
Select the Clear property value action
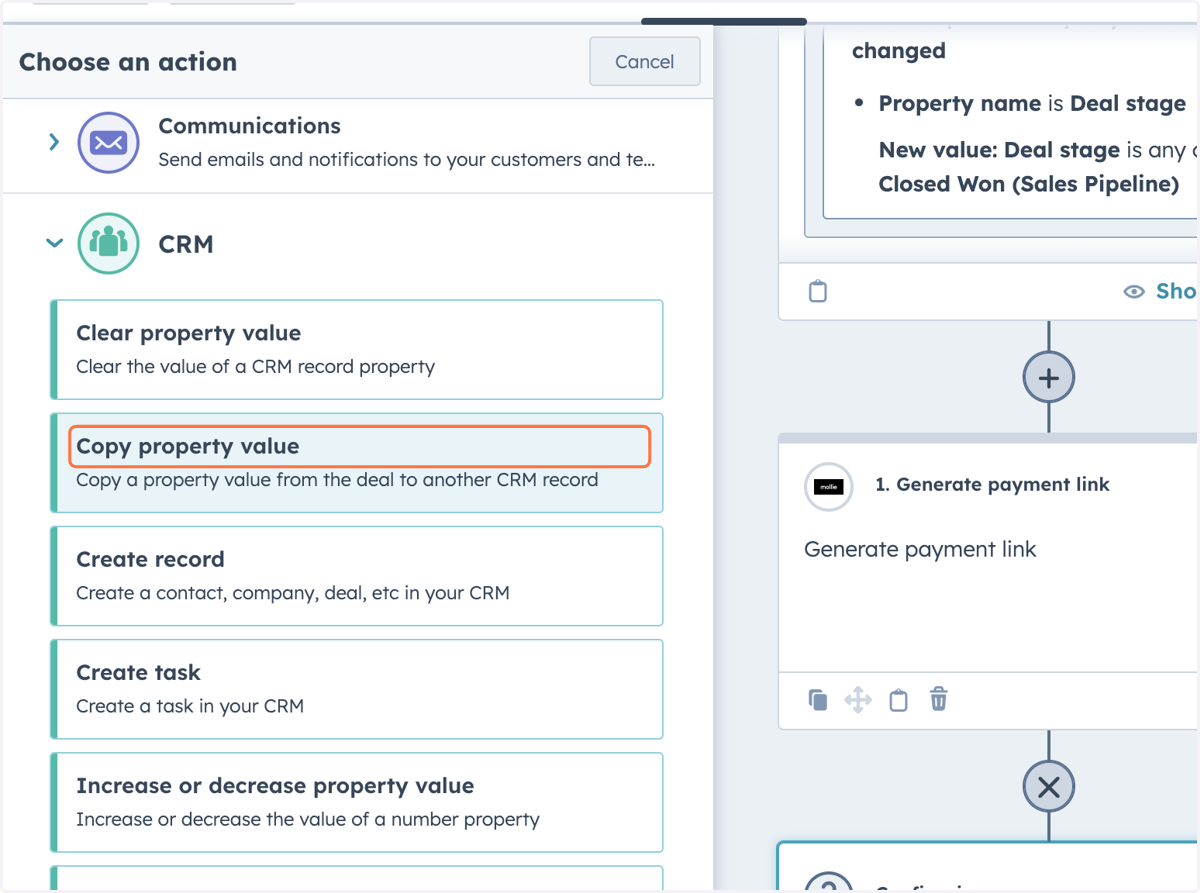(x=357, y=350)
